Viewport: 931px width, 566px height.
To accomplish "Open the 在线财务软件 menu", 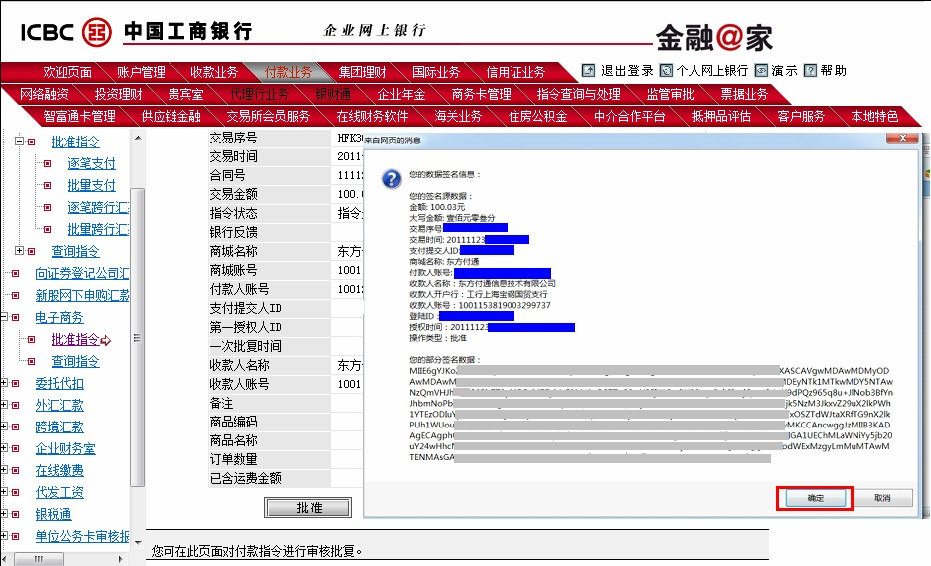I will click(372, 116).
